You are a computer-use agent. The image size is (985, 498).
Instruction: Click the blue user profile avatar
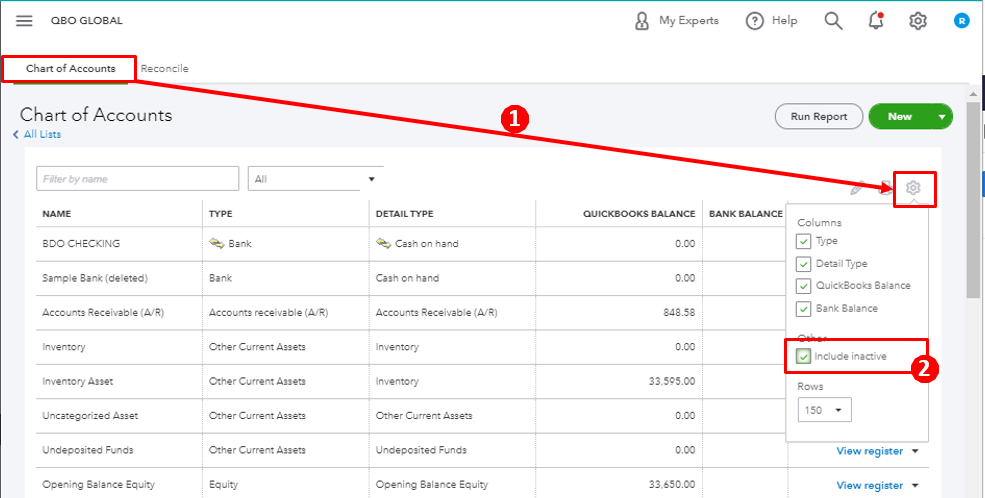click(x=961, y=21)
